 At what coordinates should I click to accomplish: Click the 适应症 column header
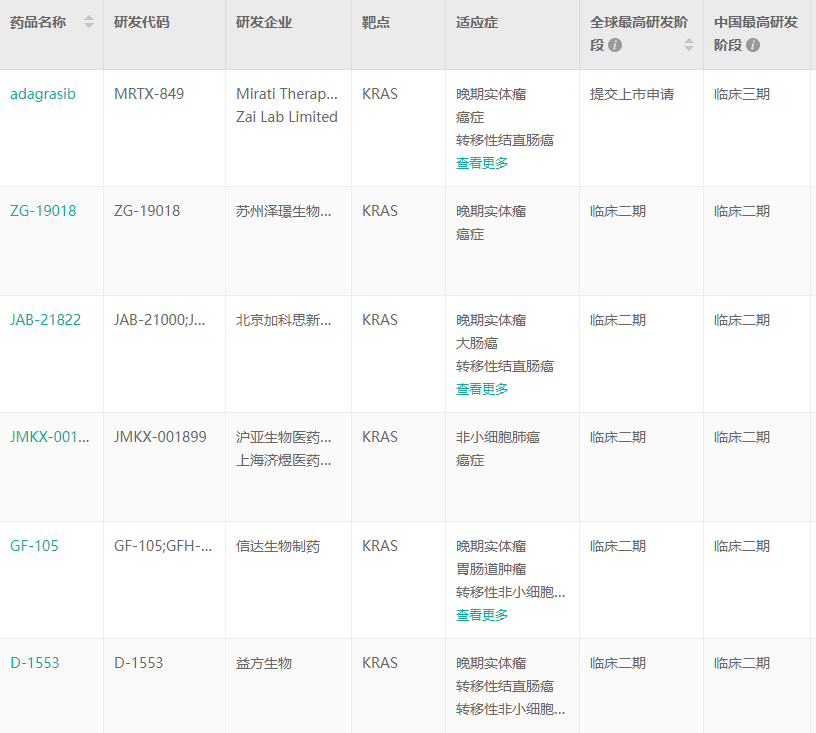[x=477, y=22]
